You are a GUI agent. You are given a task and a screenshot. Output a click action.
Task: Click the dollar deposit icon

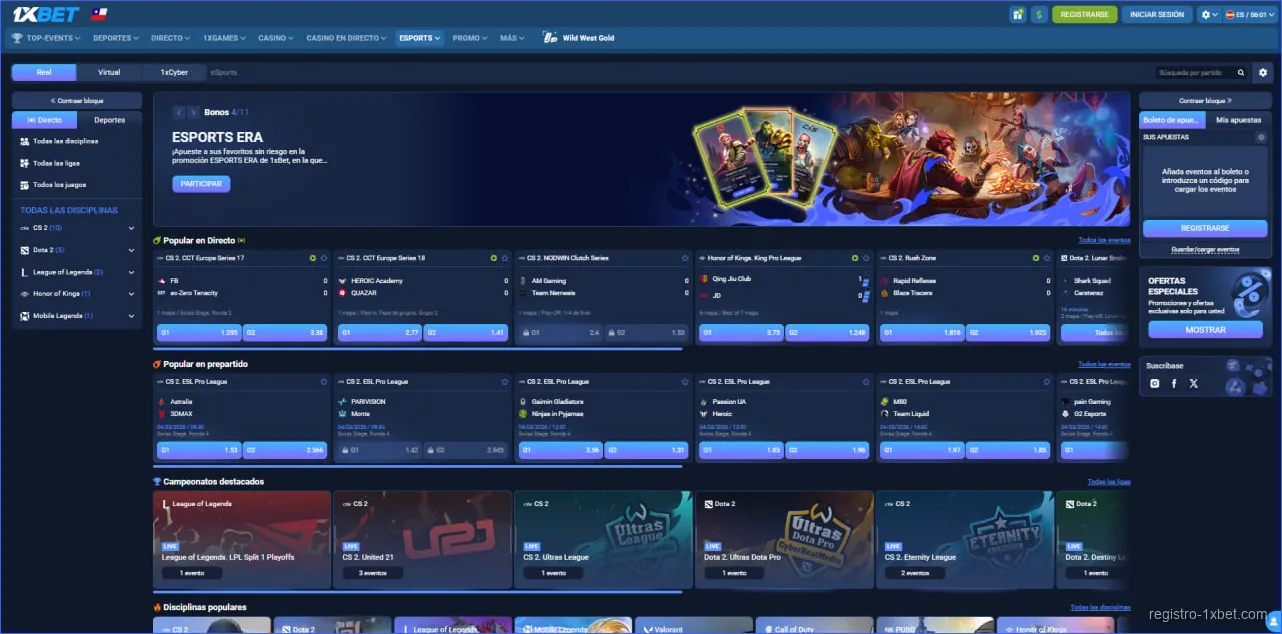click(x=1040, y=15)
